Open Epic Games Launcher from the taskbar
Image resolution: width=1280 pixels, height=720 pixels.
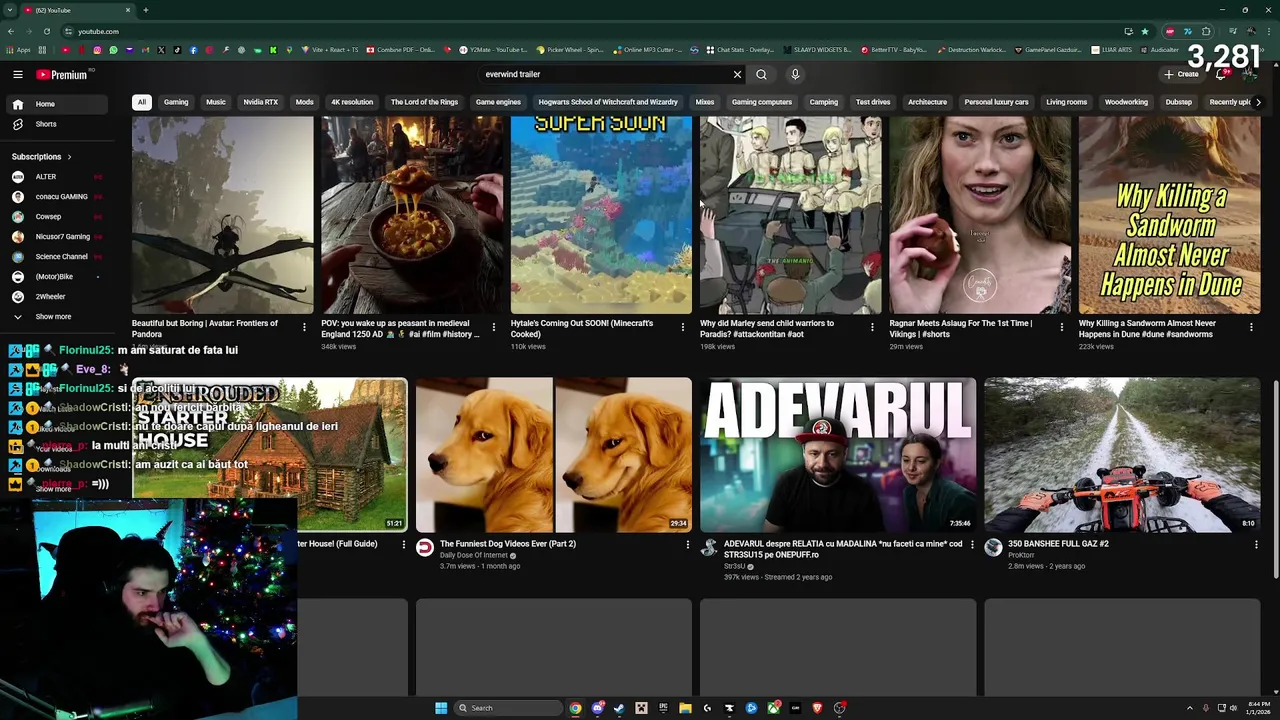[x=663, y=708]
